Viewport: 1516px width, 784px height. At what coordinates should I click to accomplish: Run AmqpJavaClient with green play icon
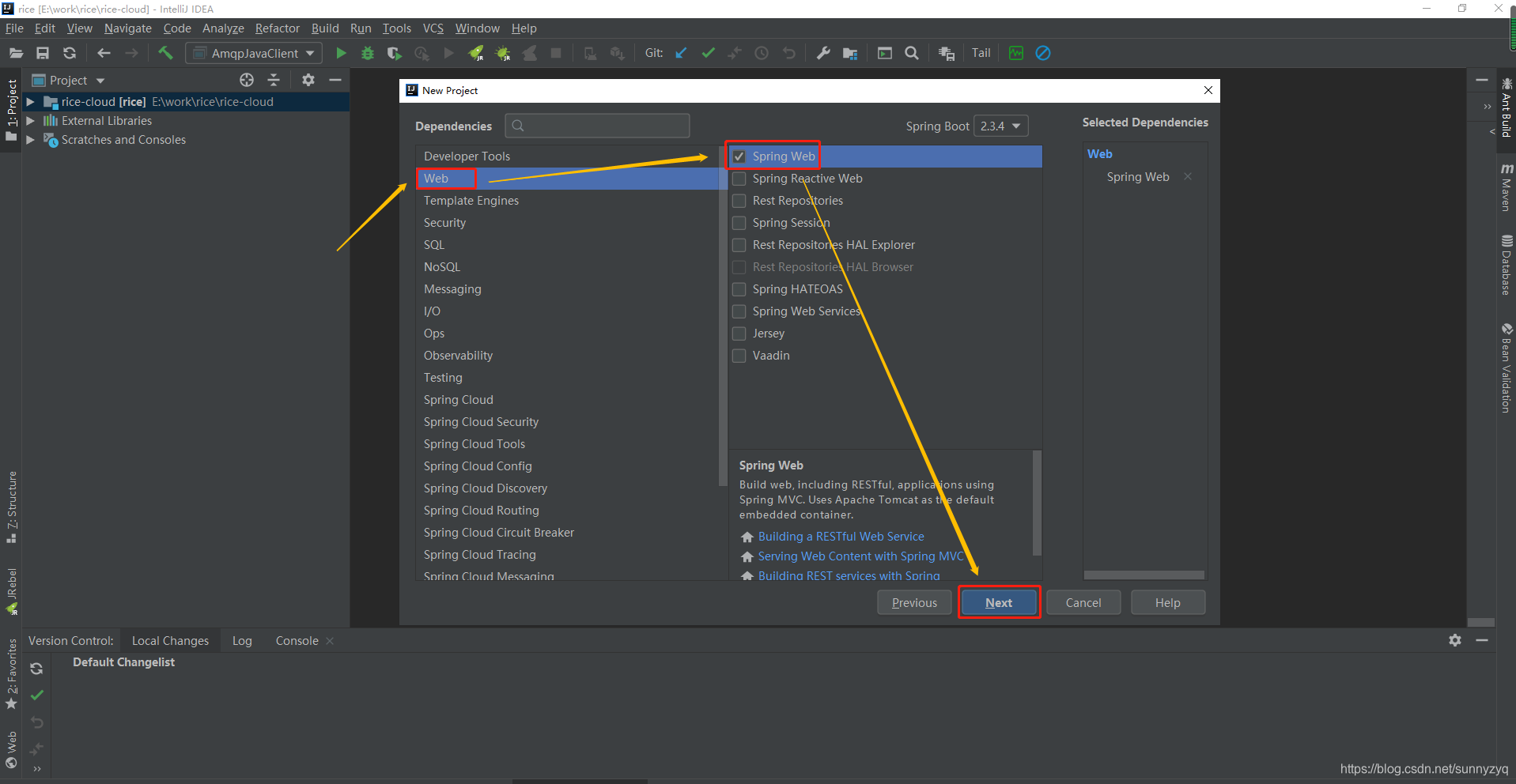coord(341,53)
